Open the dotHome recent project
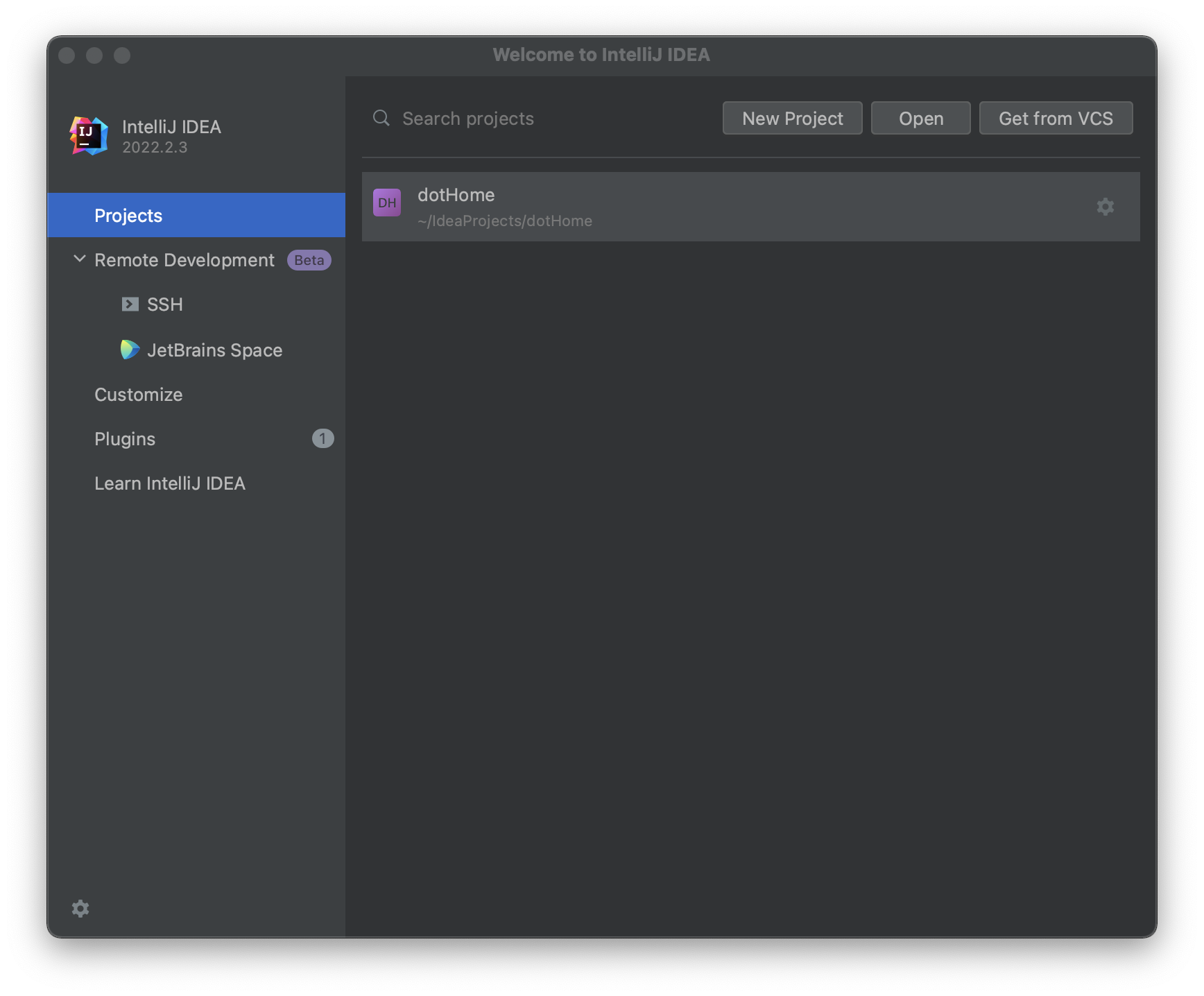1204x996 pixels. [x=751, y=207]
